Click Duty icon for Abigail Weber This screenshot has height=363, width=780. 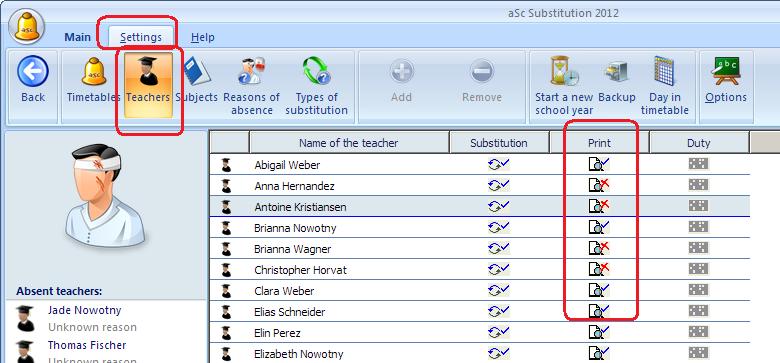tap(698, 164)
